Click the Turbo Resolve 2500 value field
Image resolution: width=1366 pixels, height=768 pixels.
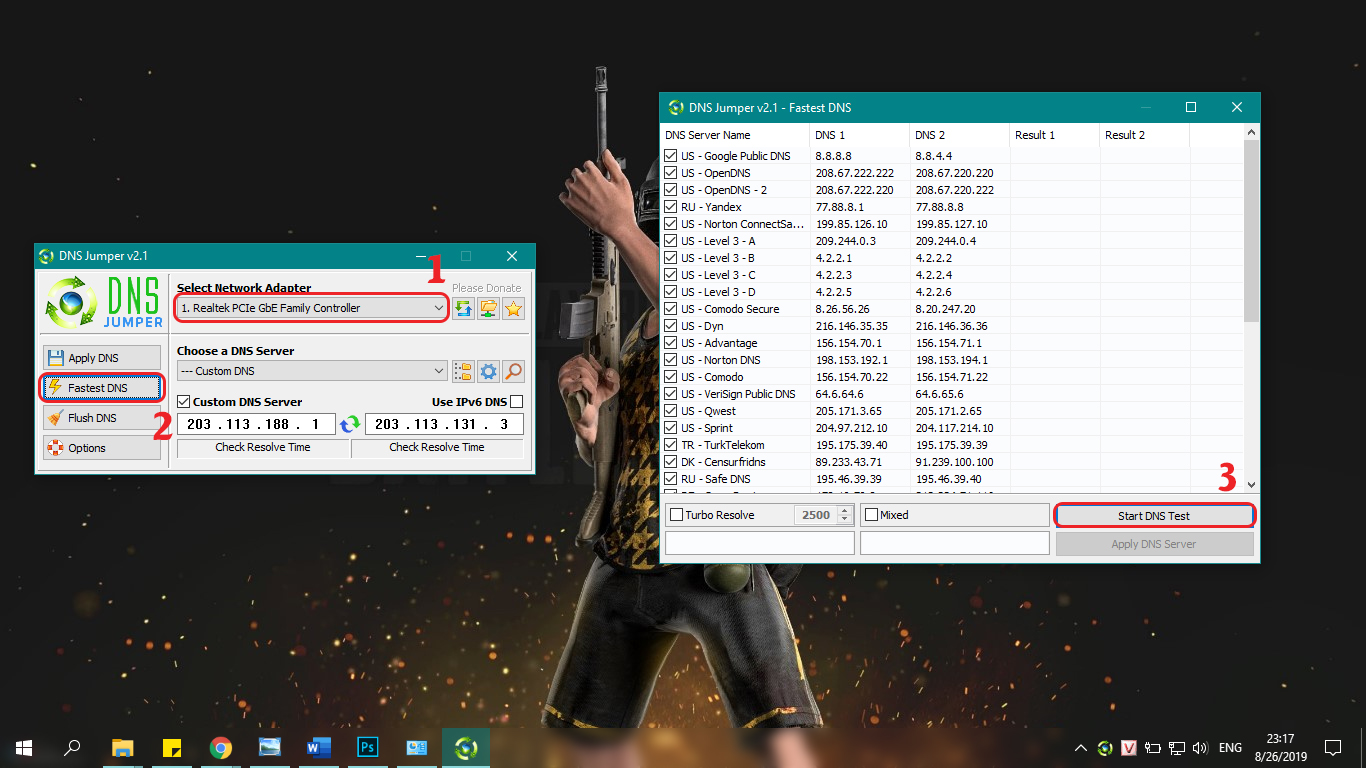tap(815, 515)
